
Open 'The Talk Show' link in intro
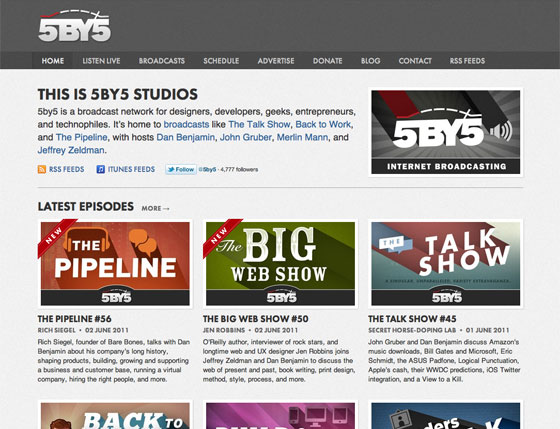pos(259,124)
